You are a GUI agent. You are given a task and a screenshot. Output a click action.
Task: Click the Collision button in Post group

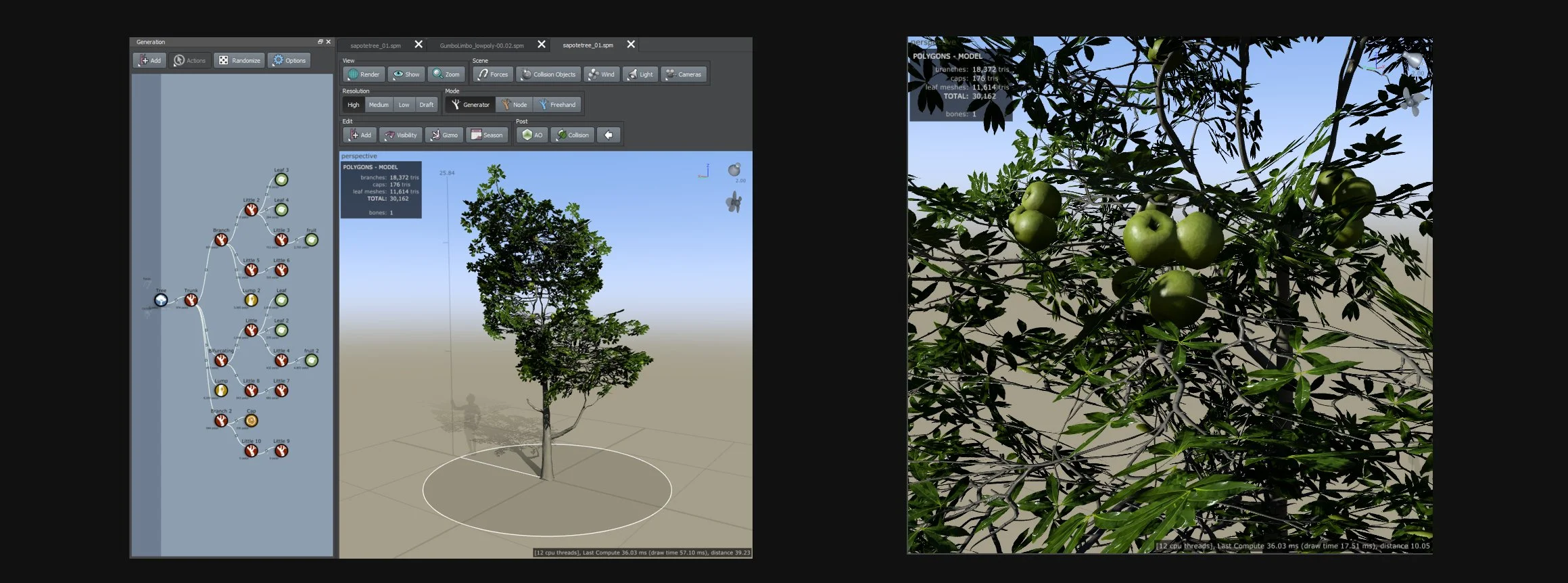[x=572, y=135]
